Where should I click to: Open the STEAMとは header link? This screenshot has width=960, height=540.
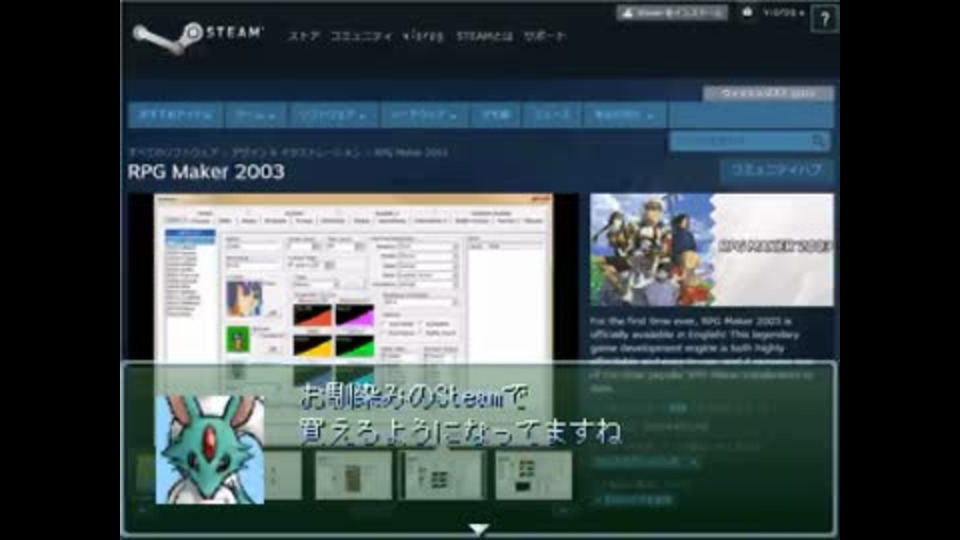pos(484,36)
